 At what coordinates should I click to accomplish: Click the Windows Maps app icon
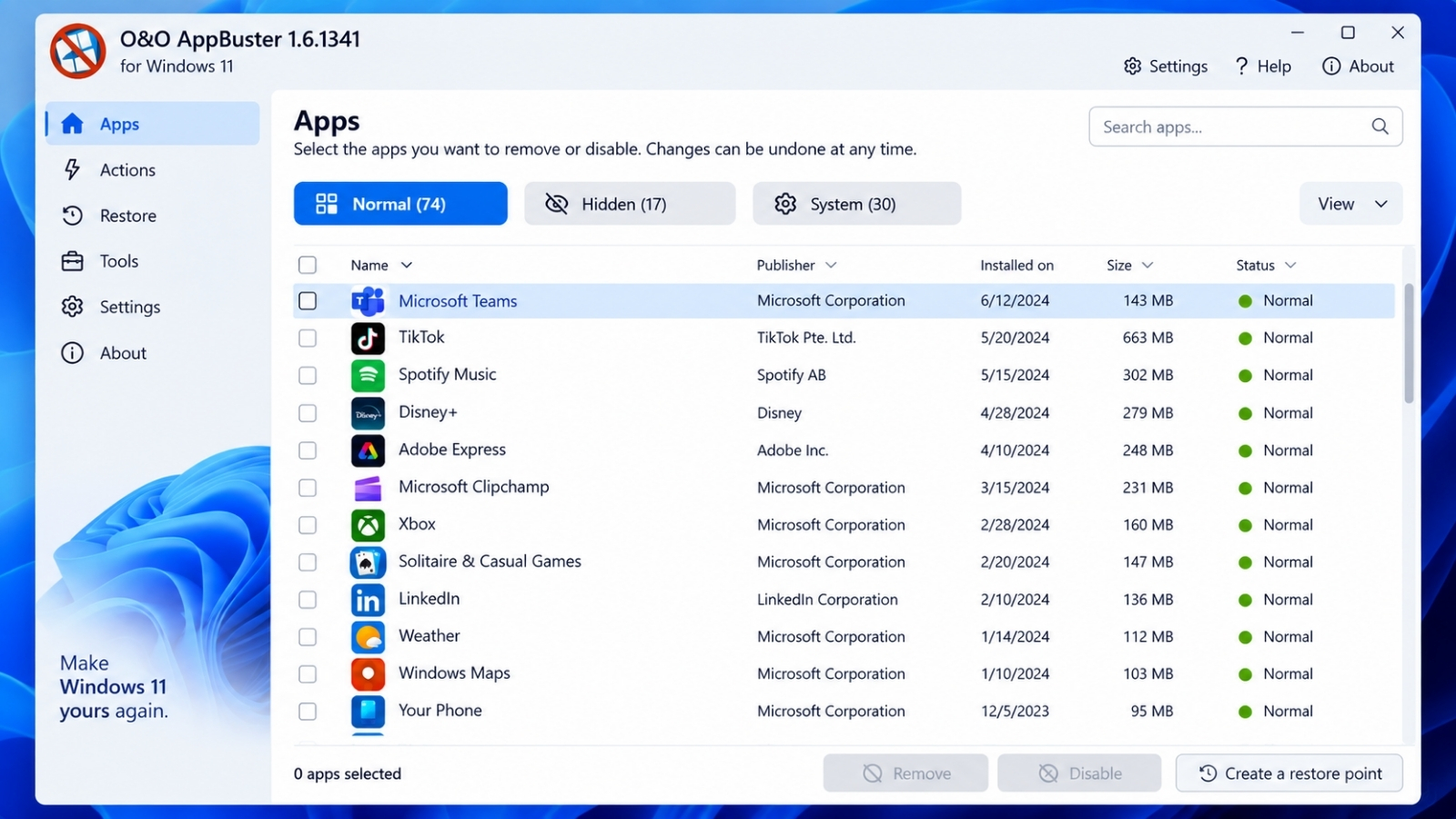coord(368,674)
